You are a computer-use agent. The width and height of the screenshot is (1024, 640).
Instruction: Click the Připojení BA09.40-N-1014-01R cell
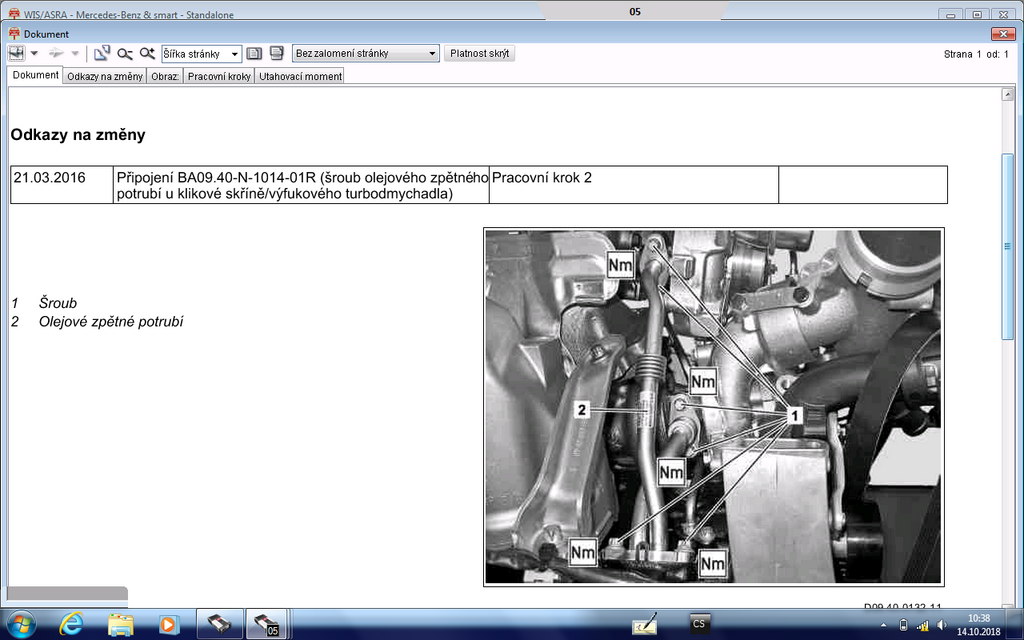[x=302, y=185]
